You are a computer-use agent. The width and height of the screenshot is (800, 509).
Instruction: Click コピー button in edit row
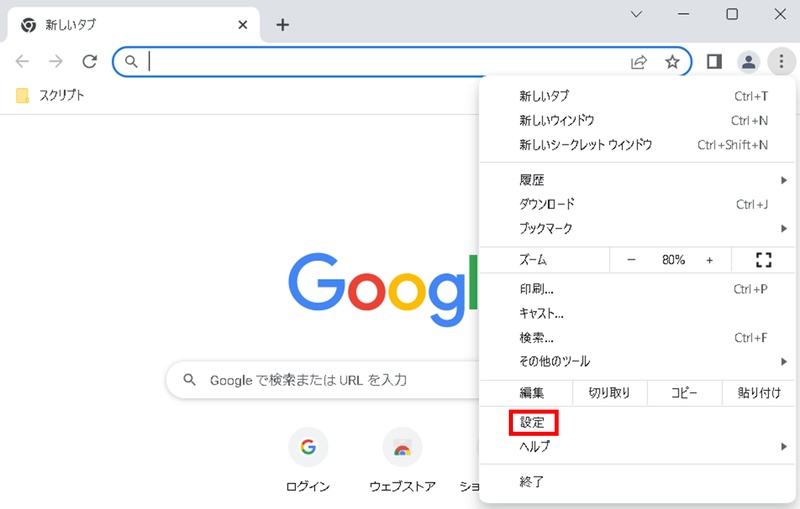[684, 393]
